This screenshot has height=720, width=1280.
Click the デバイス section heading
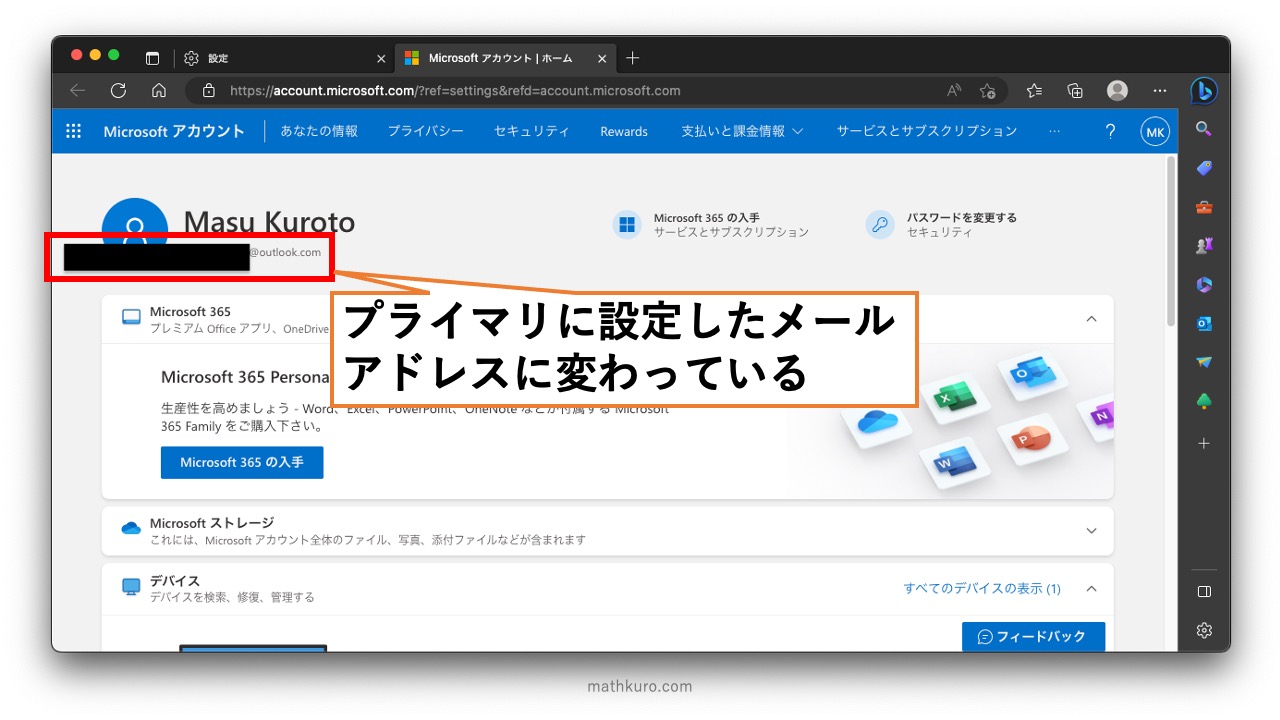(175, 580)
